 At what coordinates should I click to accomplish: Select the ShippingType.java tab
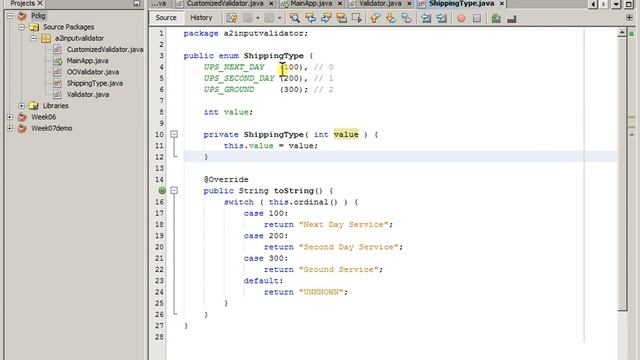(461, 3)
